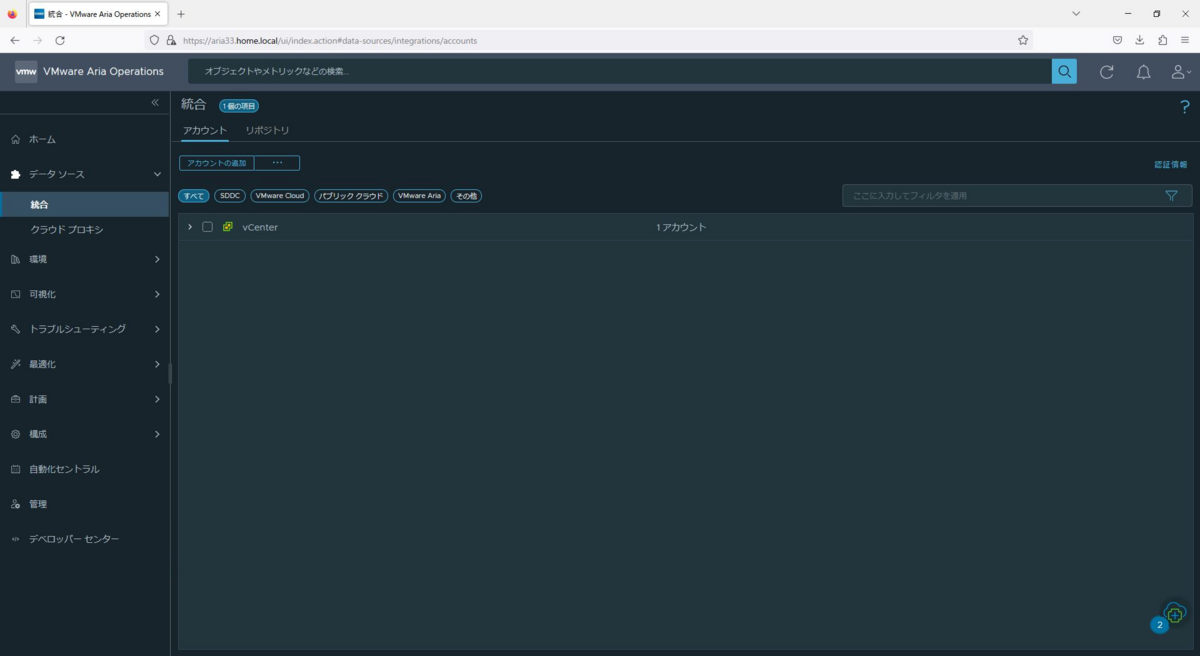Viewport: 1200px width, 656px height.
Task: Click the magnifier search button
Action: click(1064, 71)
